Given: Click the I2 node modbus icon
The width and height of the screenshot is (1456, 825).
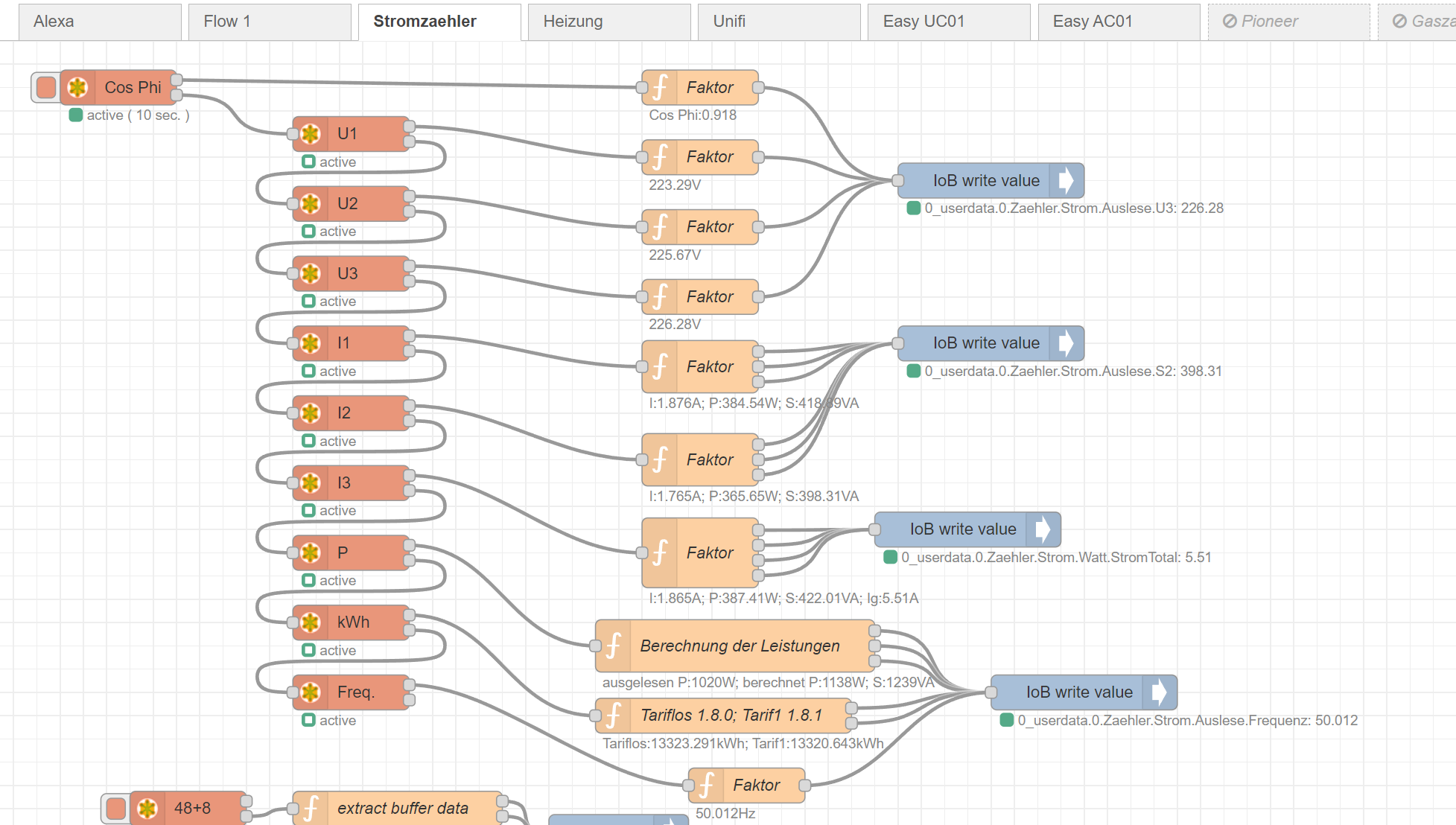Looking at the screenshot, I should pyautogui.click(x=310, y=413).
